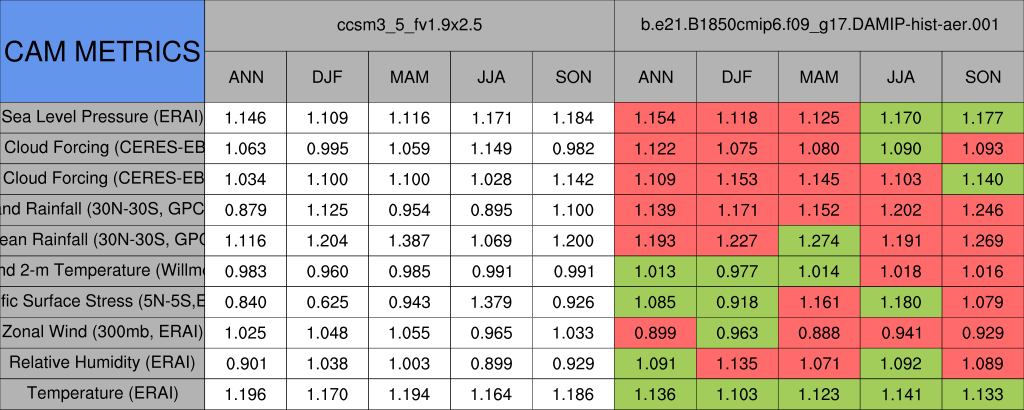Click the green cell showing 1.177
The height and width of the screenshot is (410, 1024).
(983, 117)
